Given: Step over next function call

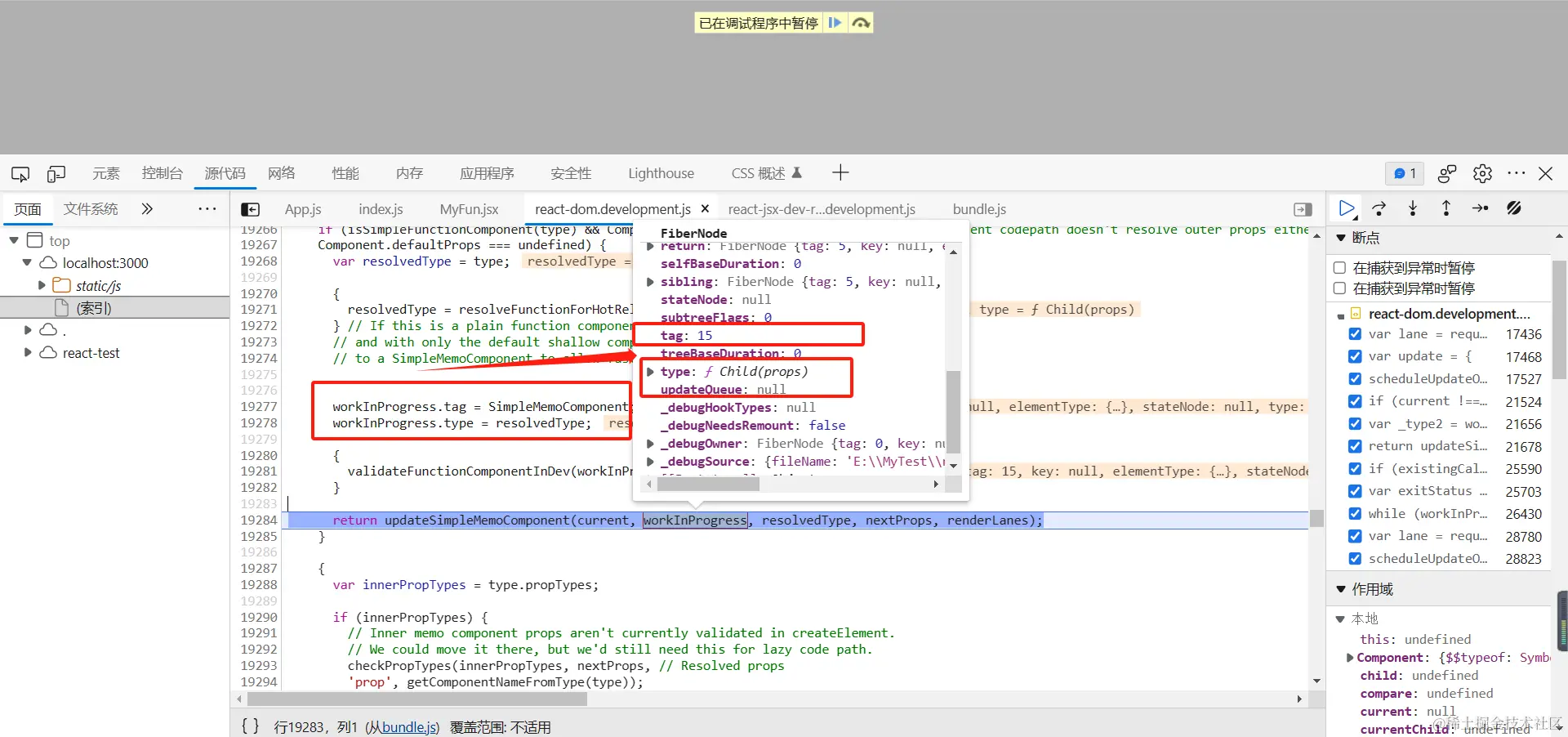Looking at the screenshot, I should 1379,208.
